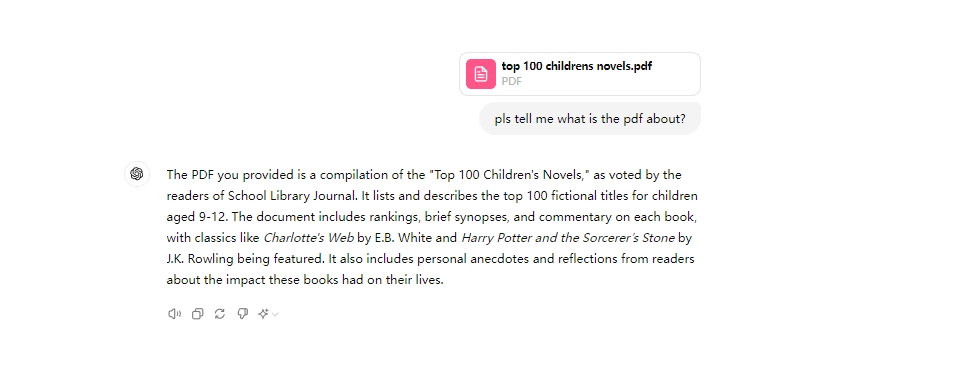Click the italic Harry Potter and the Sorcerer's Stone title

(568, 238)
